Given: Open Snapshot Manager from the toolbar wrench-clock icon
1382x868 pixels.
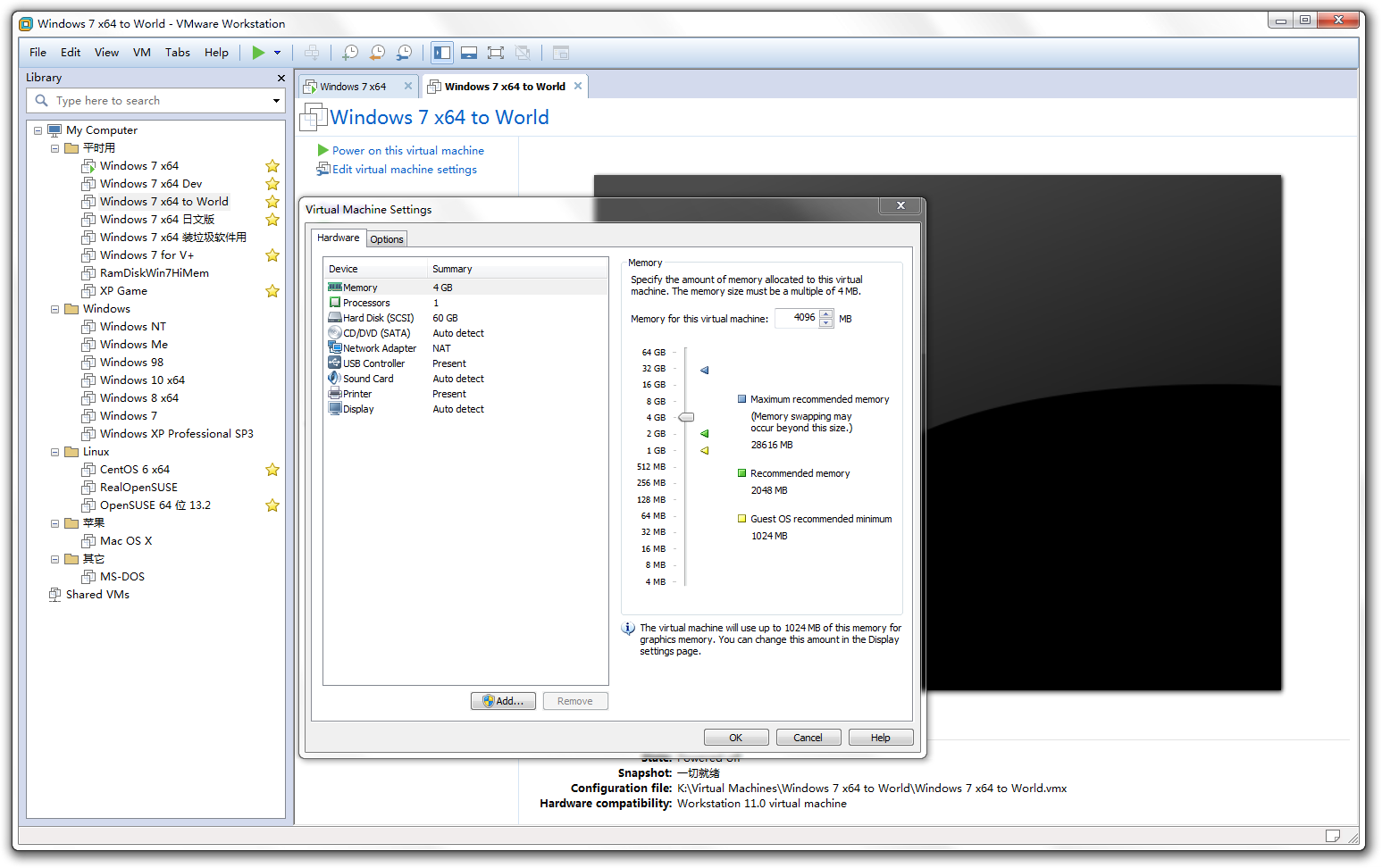Looking at the screenshot, I should click(405, 53).
